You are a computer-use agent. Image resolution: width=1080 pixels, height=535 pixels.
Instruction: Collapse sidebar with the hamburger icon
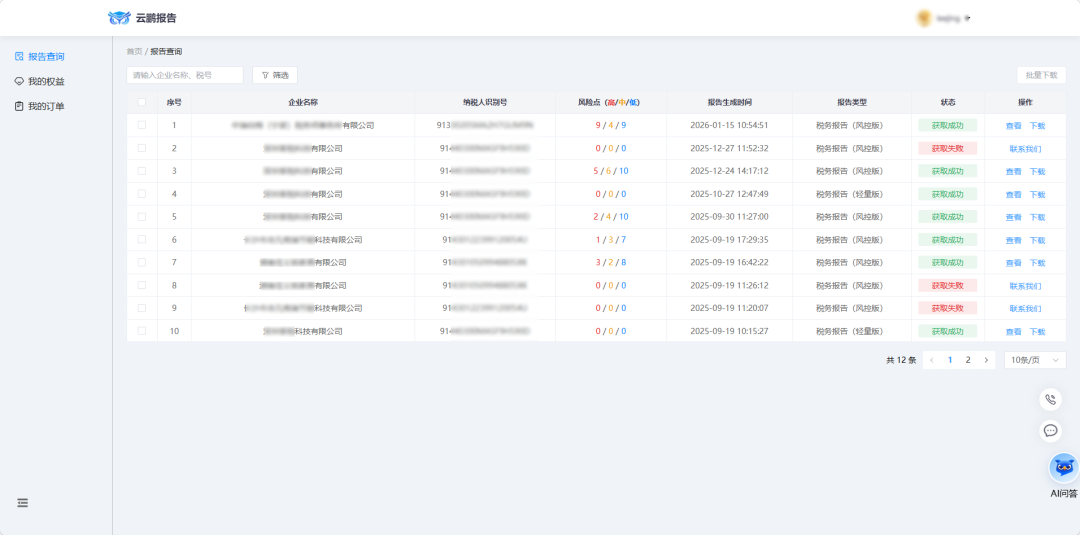(x=22, y=502)
